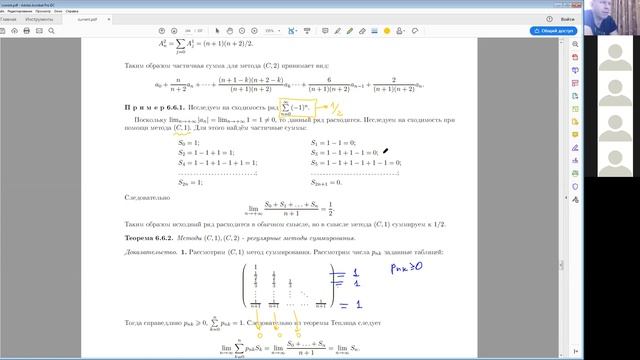
Task: Open the yellow color picker swatch
Action: (387, 31)
